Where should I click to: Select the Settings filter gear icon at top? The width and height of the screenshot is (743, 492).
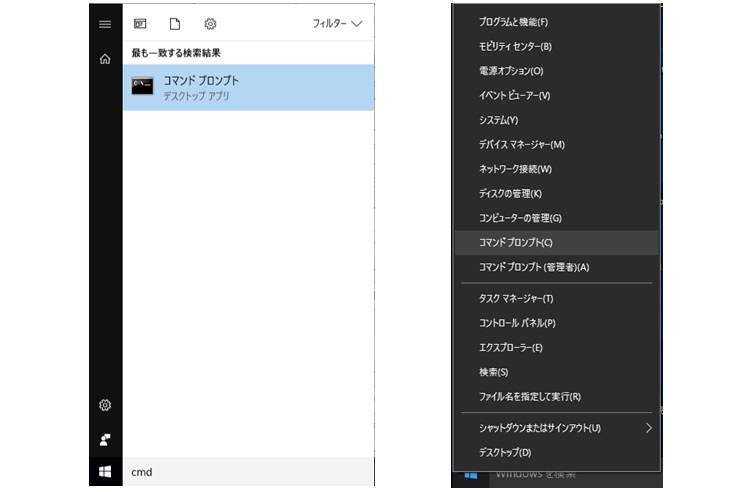210,24
